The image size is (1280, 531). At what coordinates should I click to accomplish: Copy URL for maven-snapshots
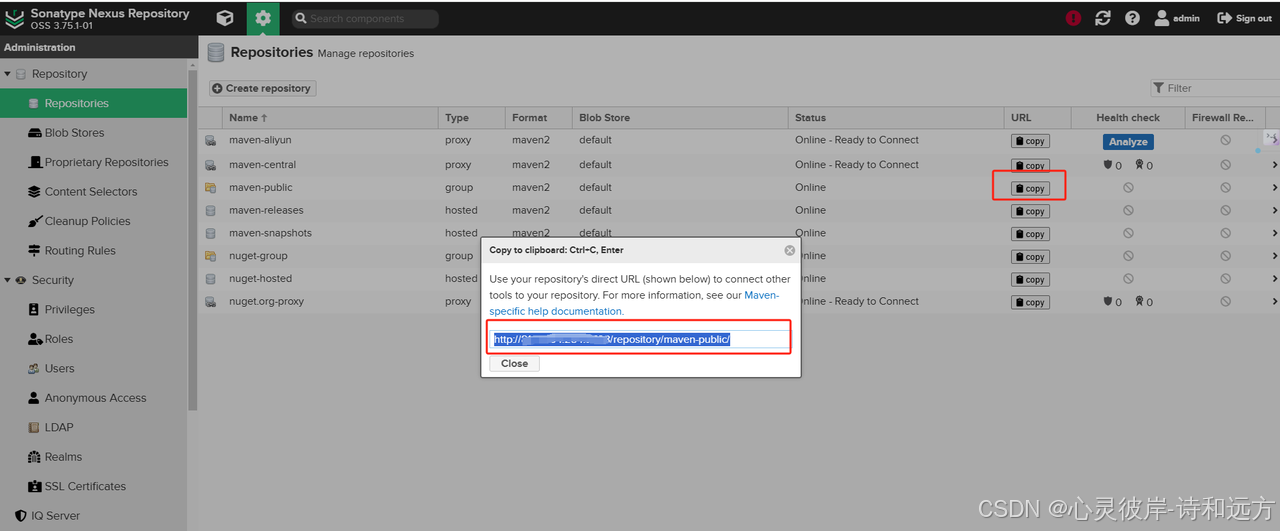[x=1030, y=234]
